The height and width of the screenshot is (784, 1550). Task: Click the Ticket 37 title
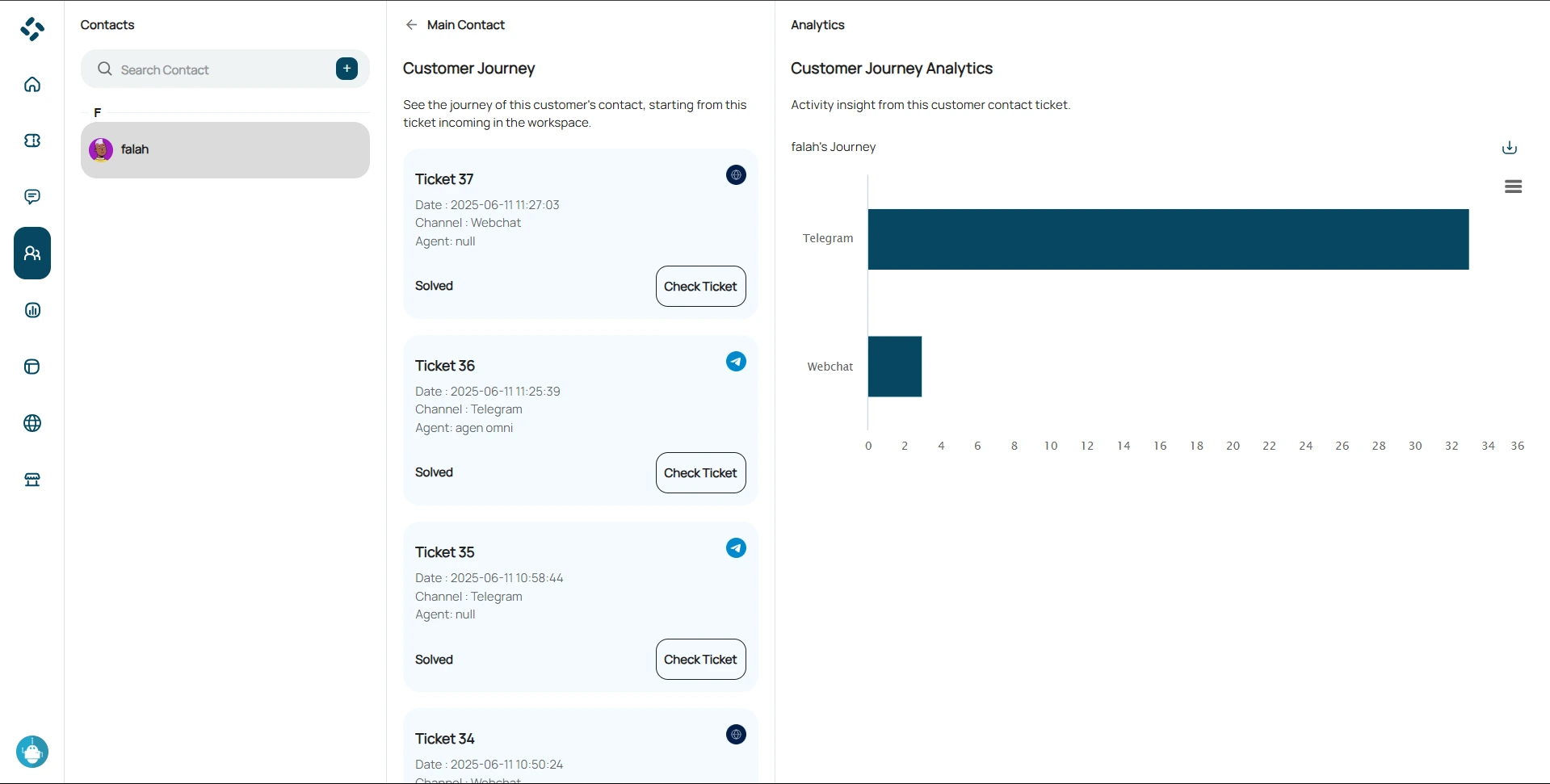444,179
